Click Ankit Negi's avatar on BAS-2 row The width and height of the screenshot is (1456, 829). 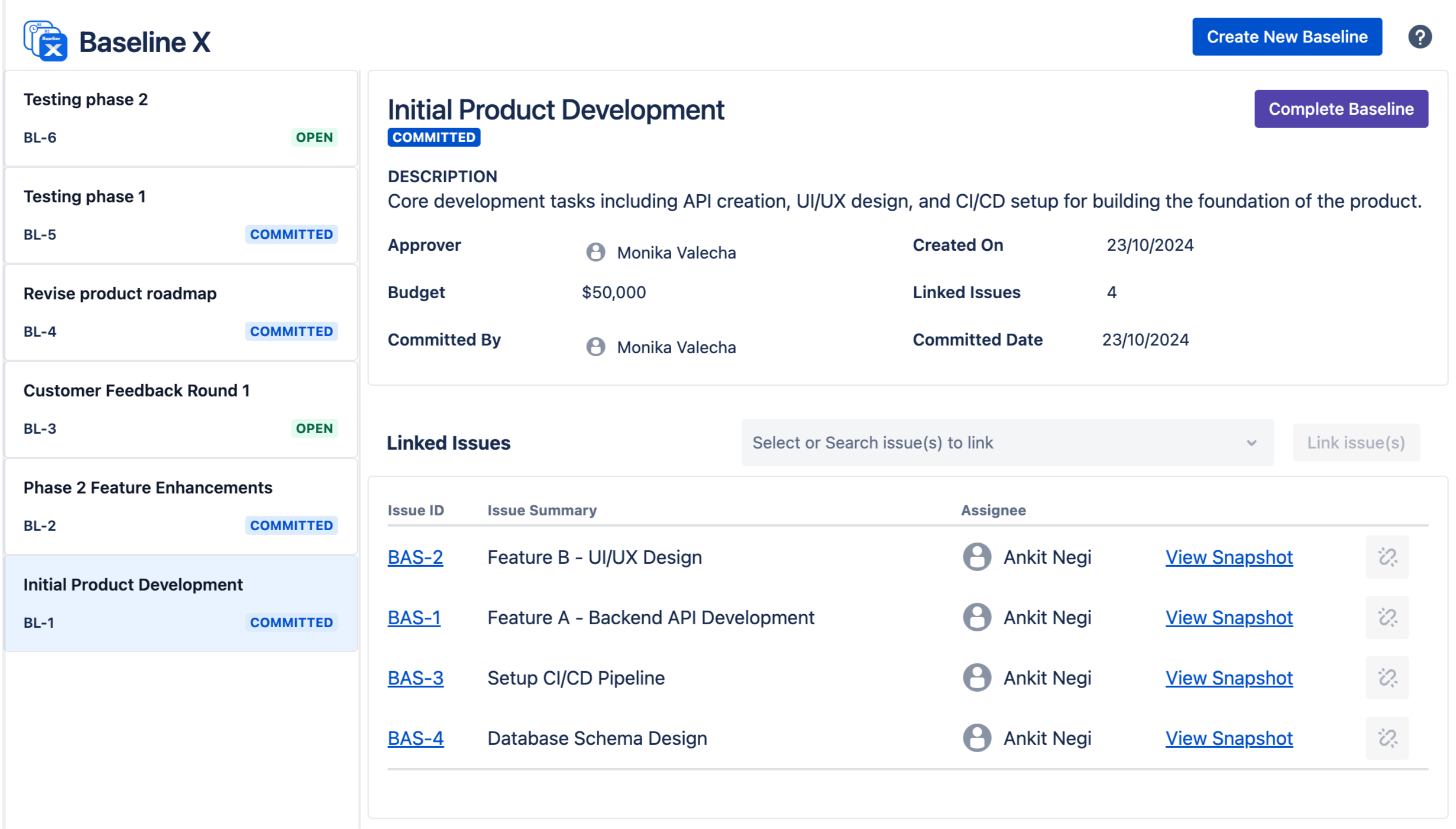976,557
